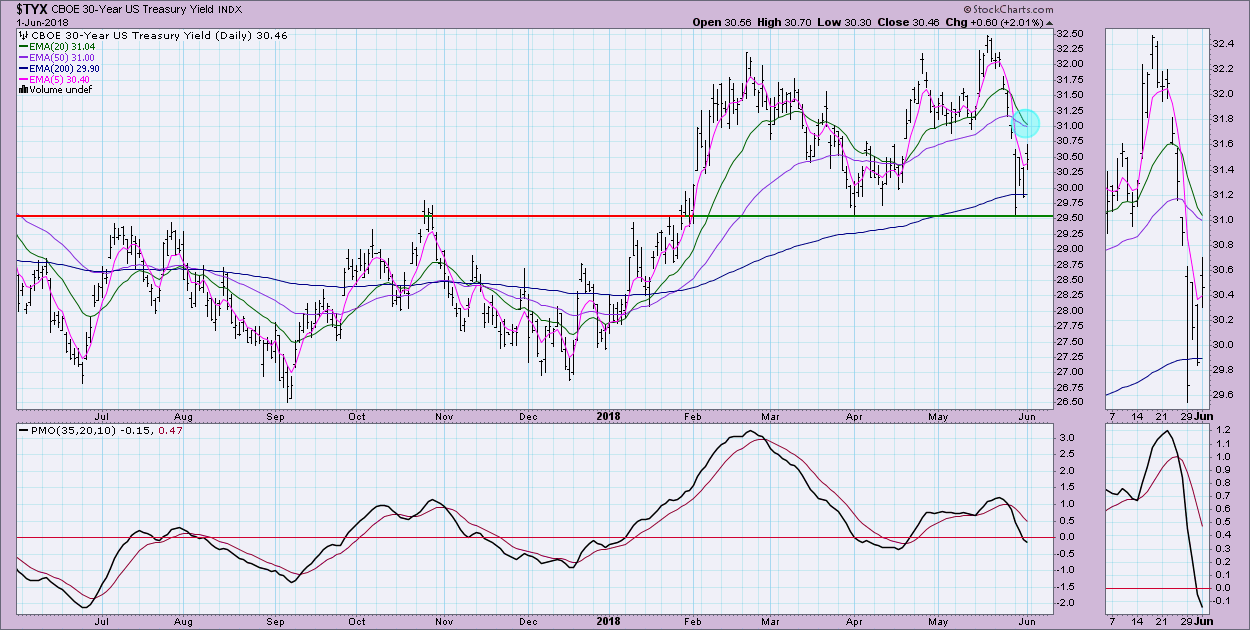The height and width of the screenshot is (630, 1250).
Task: Click the 1-Jun-2018 date label
Action: [32, 22]
